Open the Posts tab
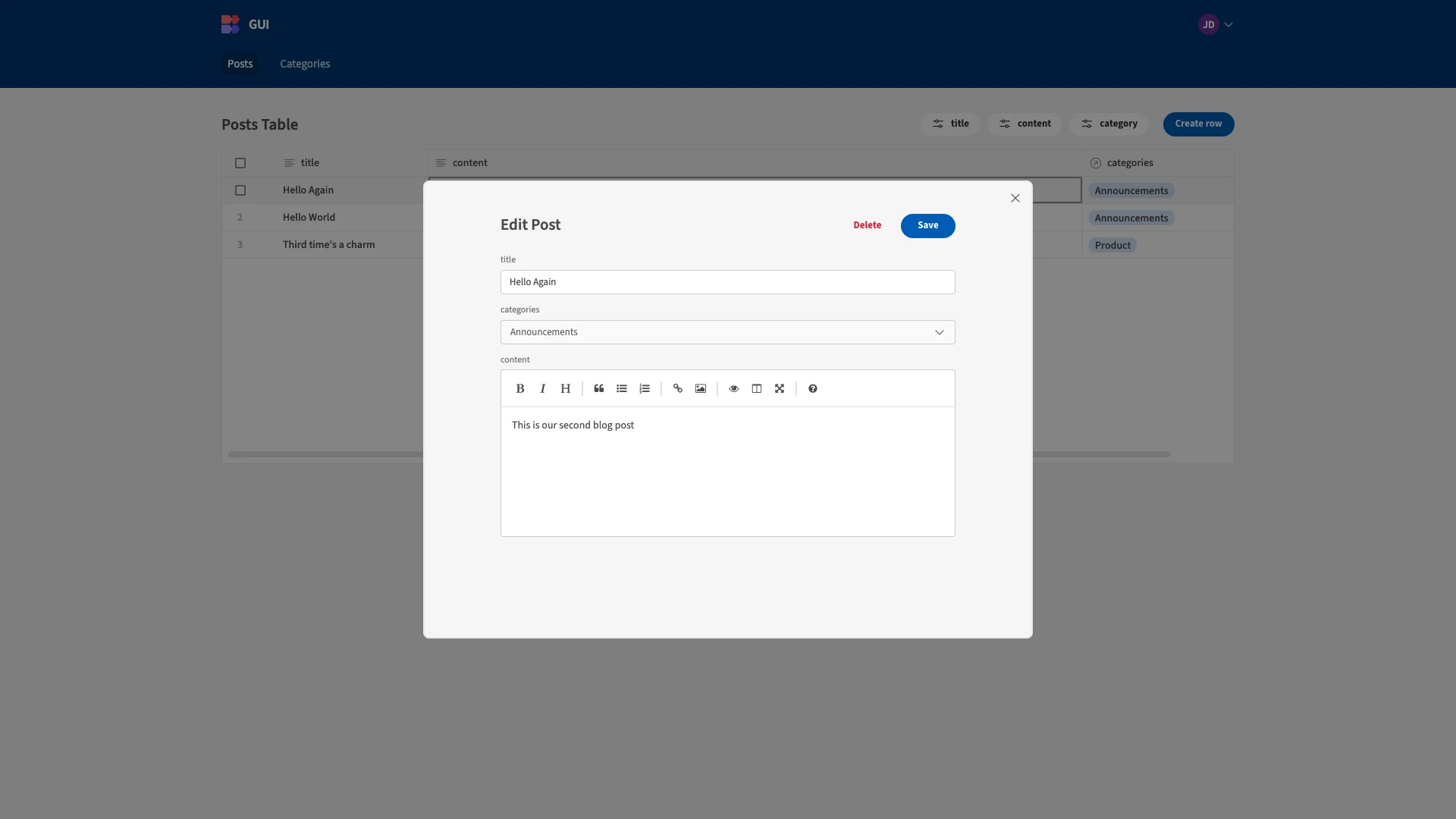This screenshot has height=819, width=1456. tap(240, 64)
